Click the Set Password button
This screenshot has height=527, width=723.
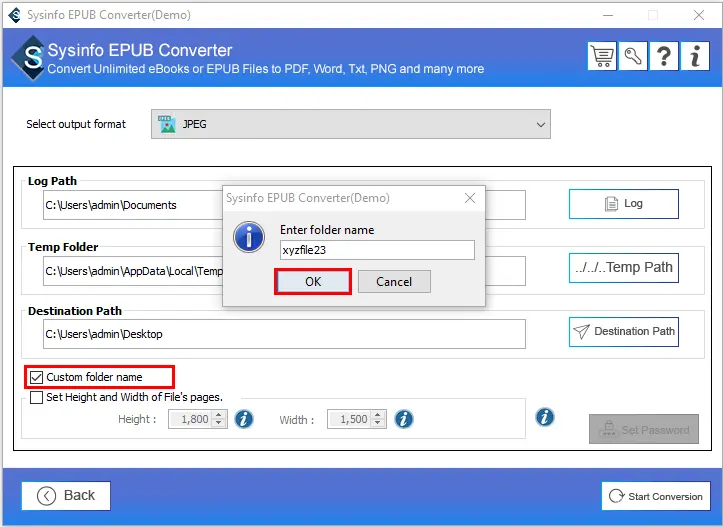click(644, 429)
